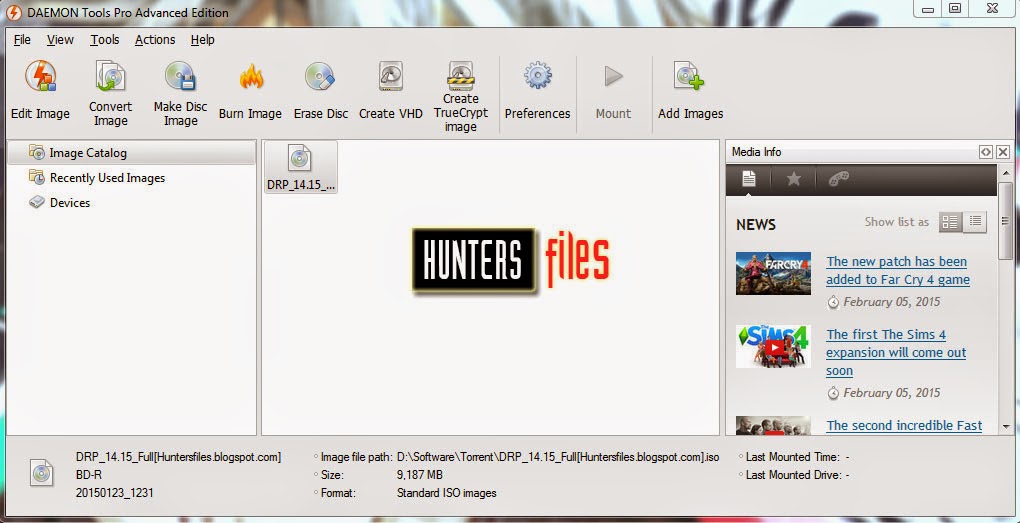Screen dimensions: 1020x523
Task: Click the BD-R media type text
Action: click(88, 475)
